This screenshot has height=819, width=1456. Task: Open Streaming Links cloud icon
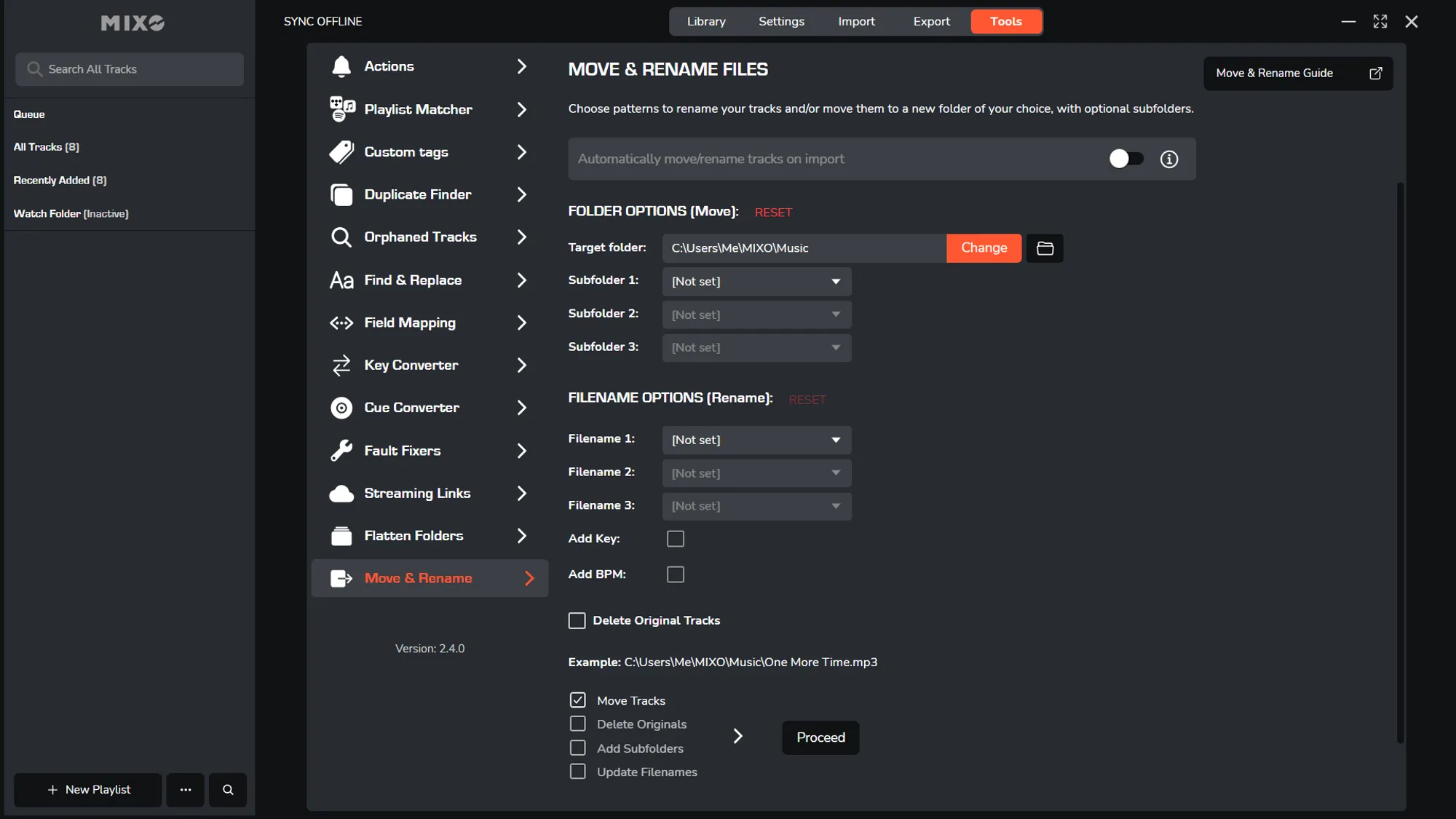coord(341,494)
